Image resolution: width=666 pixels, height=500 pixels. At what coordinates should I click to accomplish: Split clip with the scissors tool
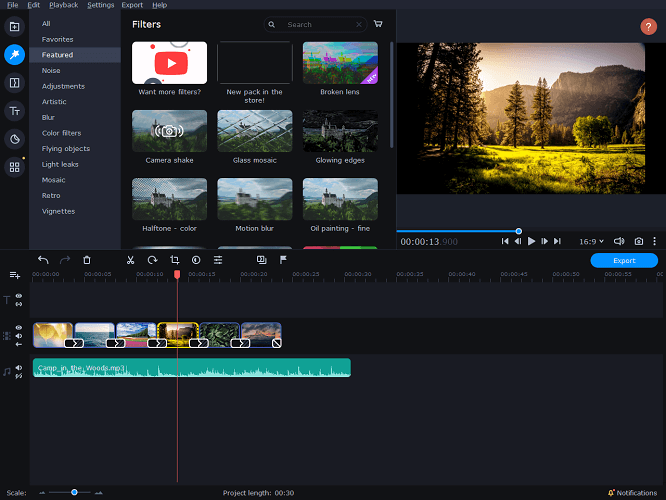130,260
